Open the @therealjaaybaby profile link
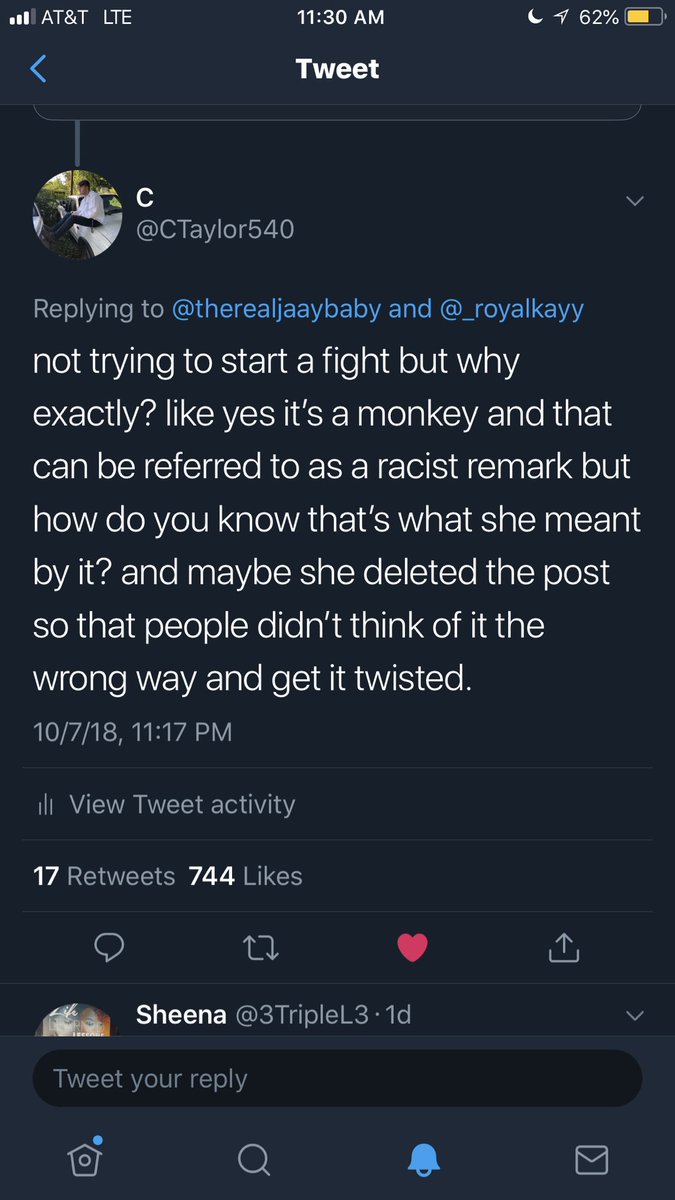 [277, 308]
